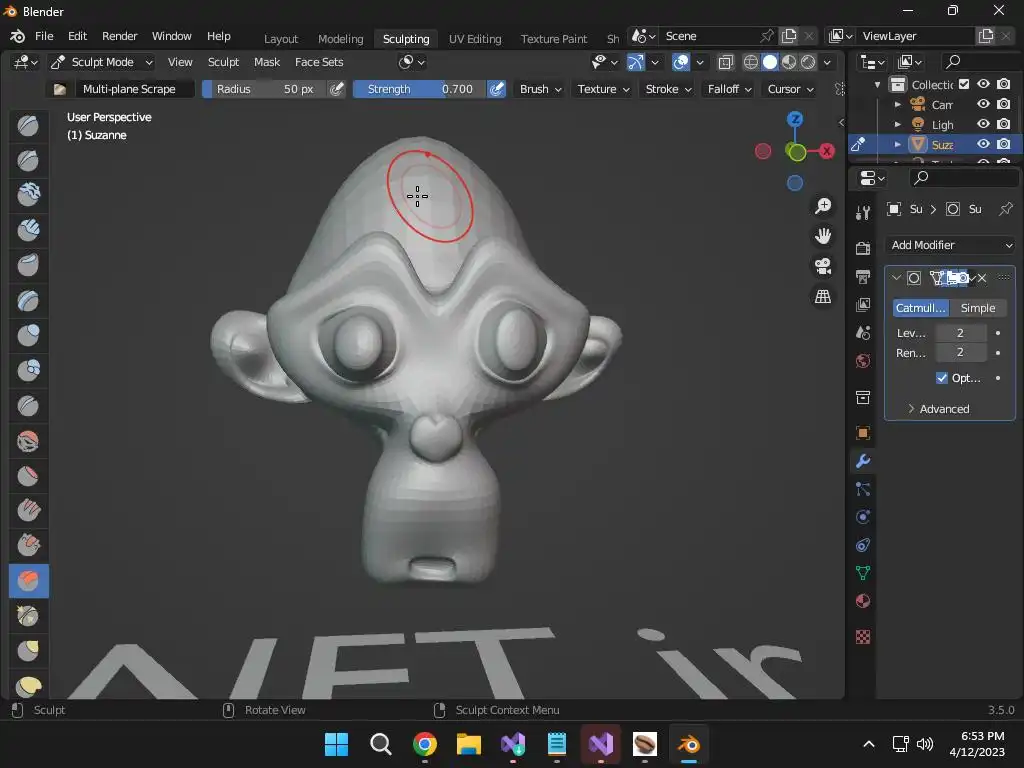Open the Material properties tab

click(863, 601)
